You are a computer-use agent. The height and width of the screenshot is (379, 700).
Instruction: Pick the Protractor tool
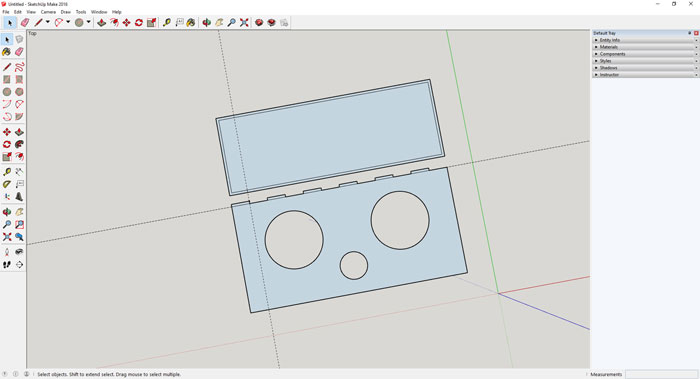[x=7, y=184]
